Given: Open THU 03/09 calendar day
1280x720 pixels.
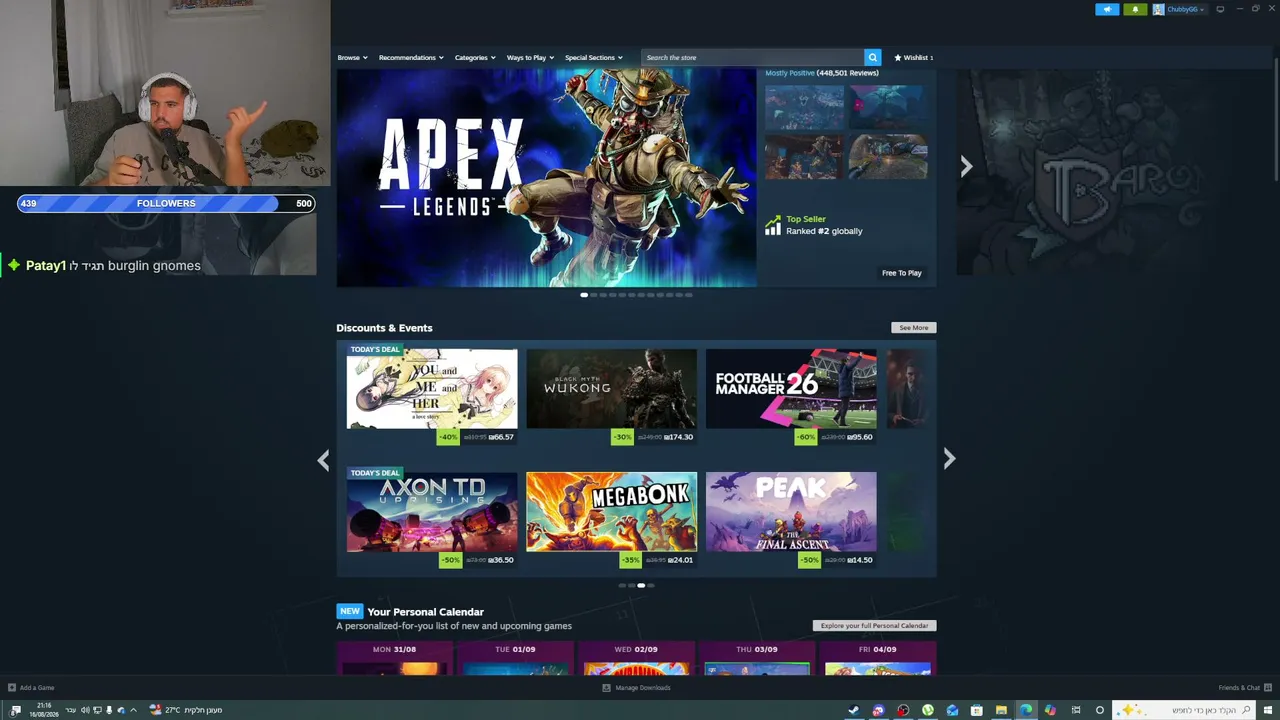Looking at the screenshot, I should click(x=756, y=658).
